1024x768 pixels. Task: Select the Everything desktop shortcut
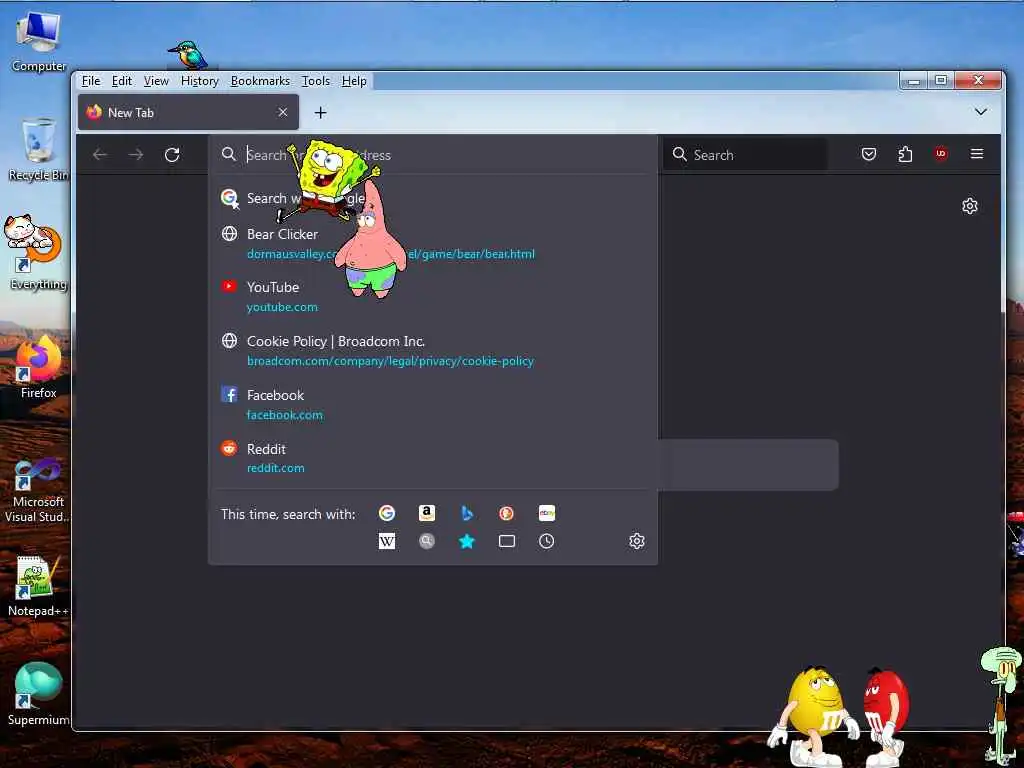tap(37, 252)
